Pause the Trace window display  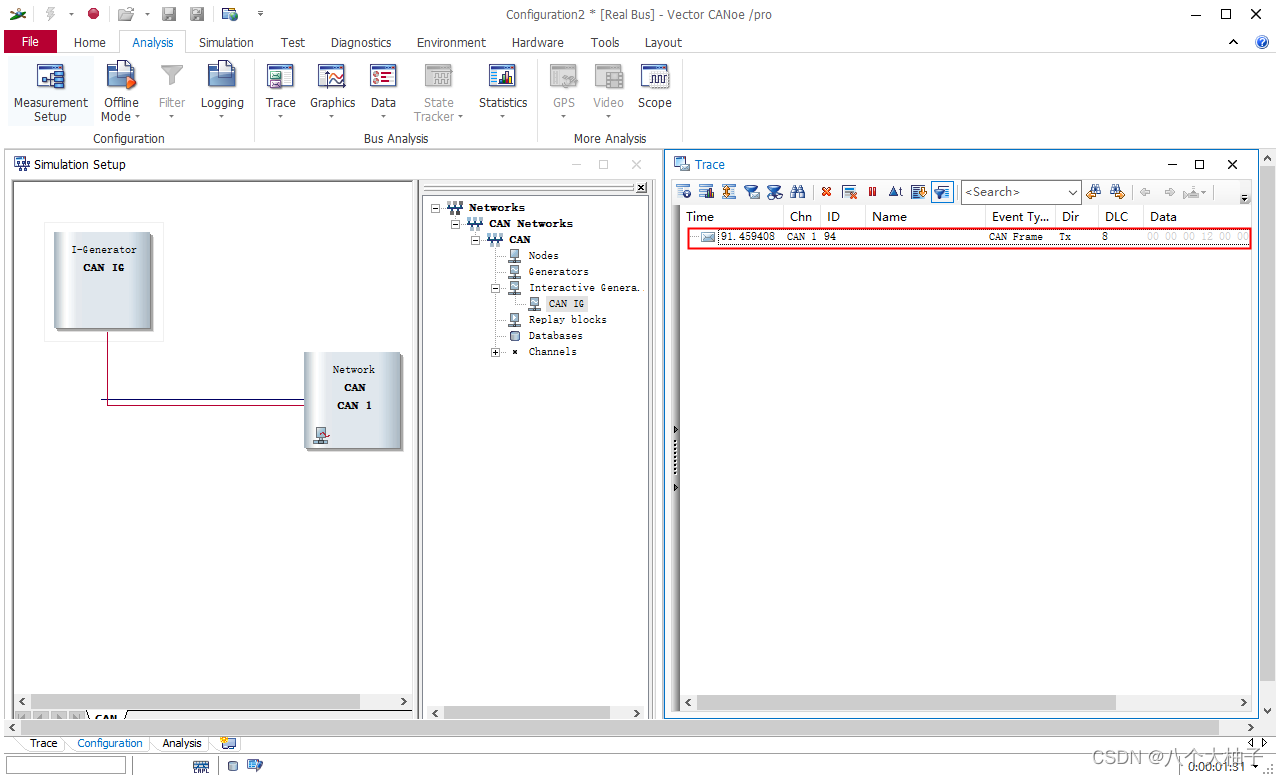point(872,192)
